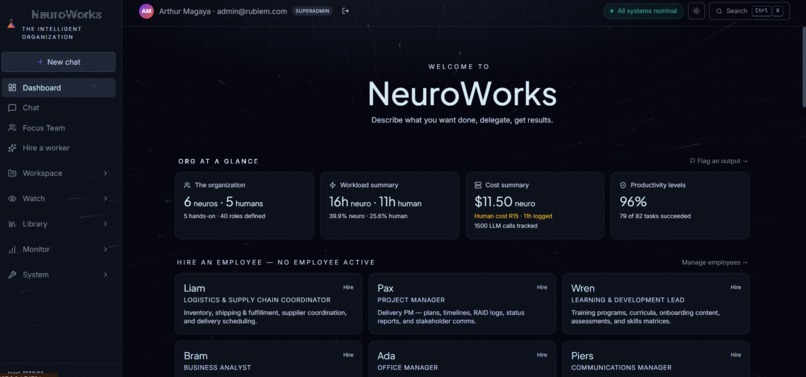Open the Manage employees link
The width and height of the screenshot is (806, 377).
(x=715, y=262)
